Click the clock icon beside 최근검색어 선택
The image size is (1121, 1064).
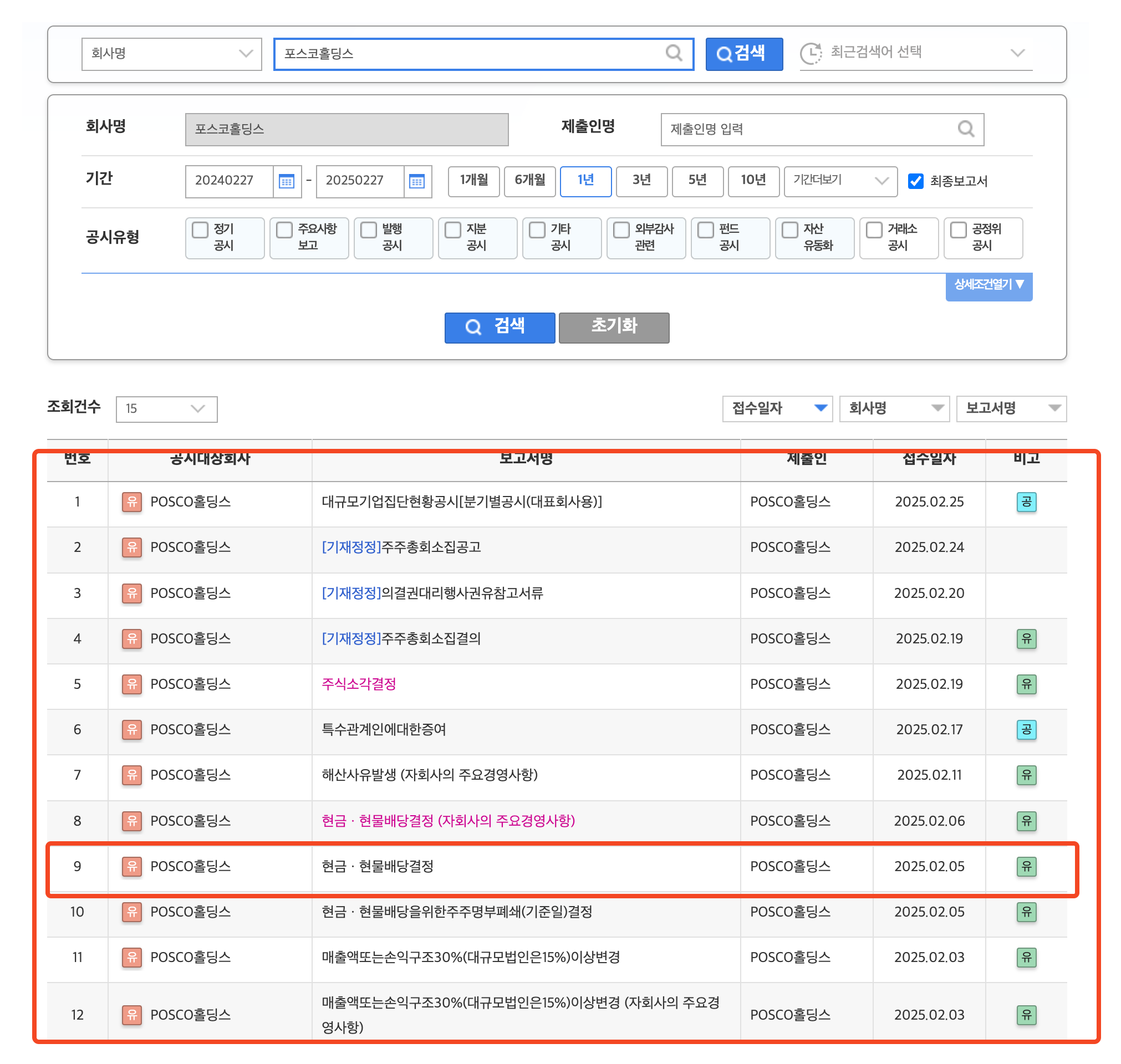(811, 53)
